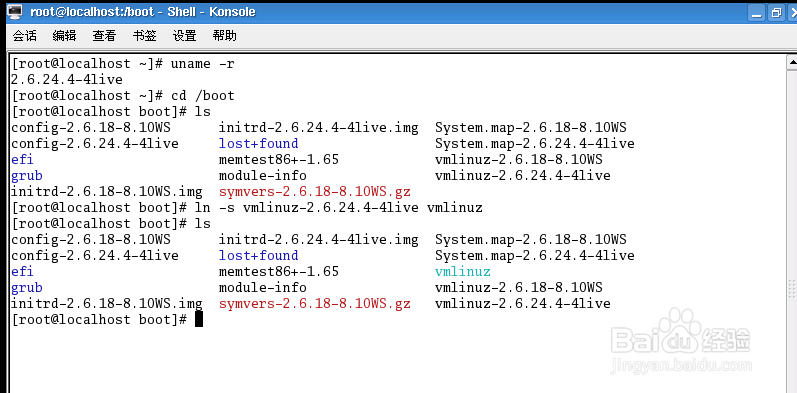Viewport: 797px width, 393px height.
Task: Click the cd /boot command line
Action: point(122,96)
